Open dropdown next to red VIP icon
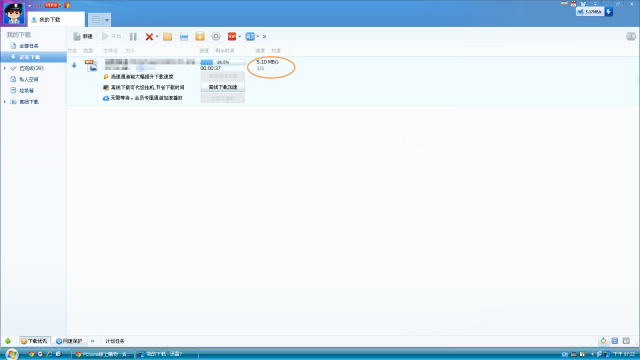The width and height of the screenshot is (640, 360). [x=240, y=37]
